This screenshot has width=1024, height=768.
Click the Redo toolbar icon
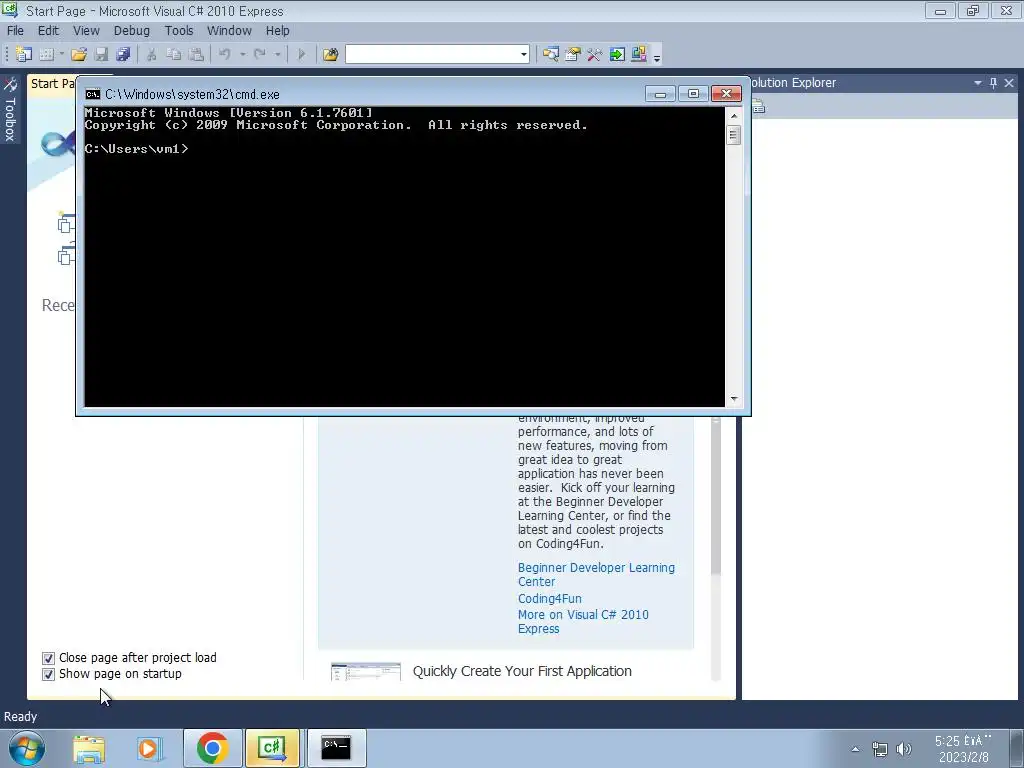pos(260,54)
